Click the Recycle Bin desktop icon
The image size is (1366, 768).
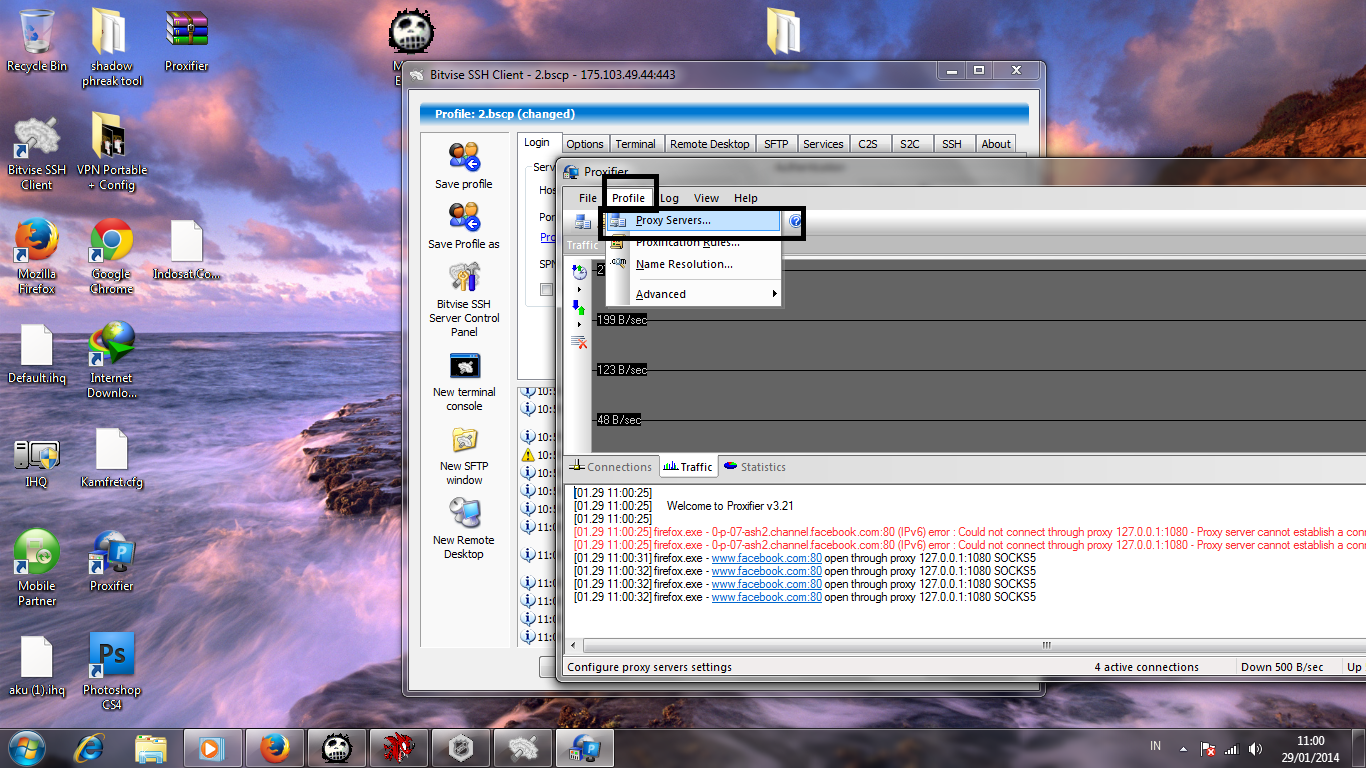tap(37, 40)
